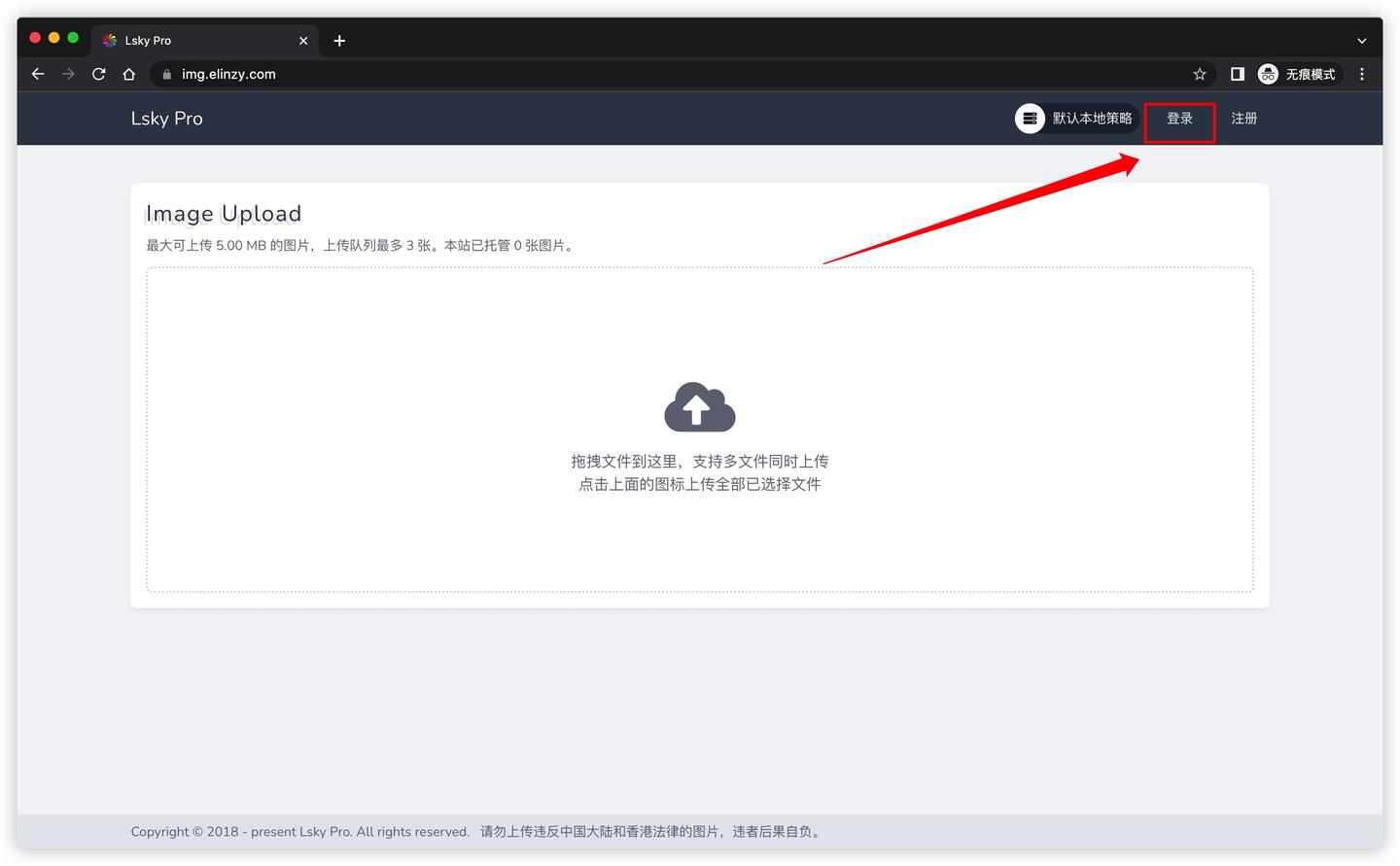Click the incognito 无痕模式 profile icon
Screen dimensions: 1400x866
tap(1267, 74)
